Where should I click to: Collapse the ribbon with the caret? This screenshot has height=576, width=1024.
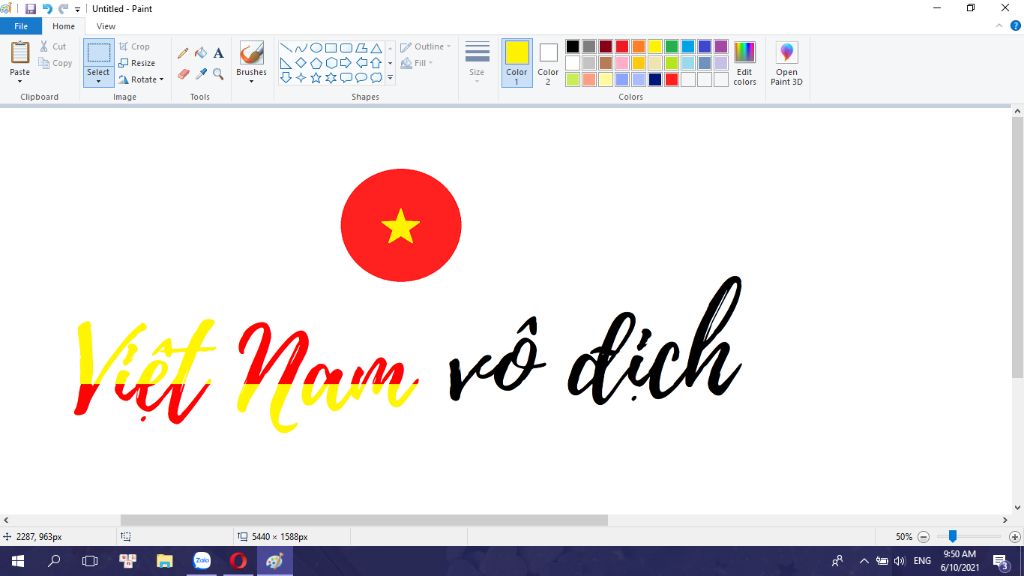pyautogui.click(x=999, y=26)
